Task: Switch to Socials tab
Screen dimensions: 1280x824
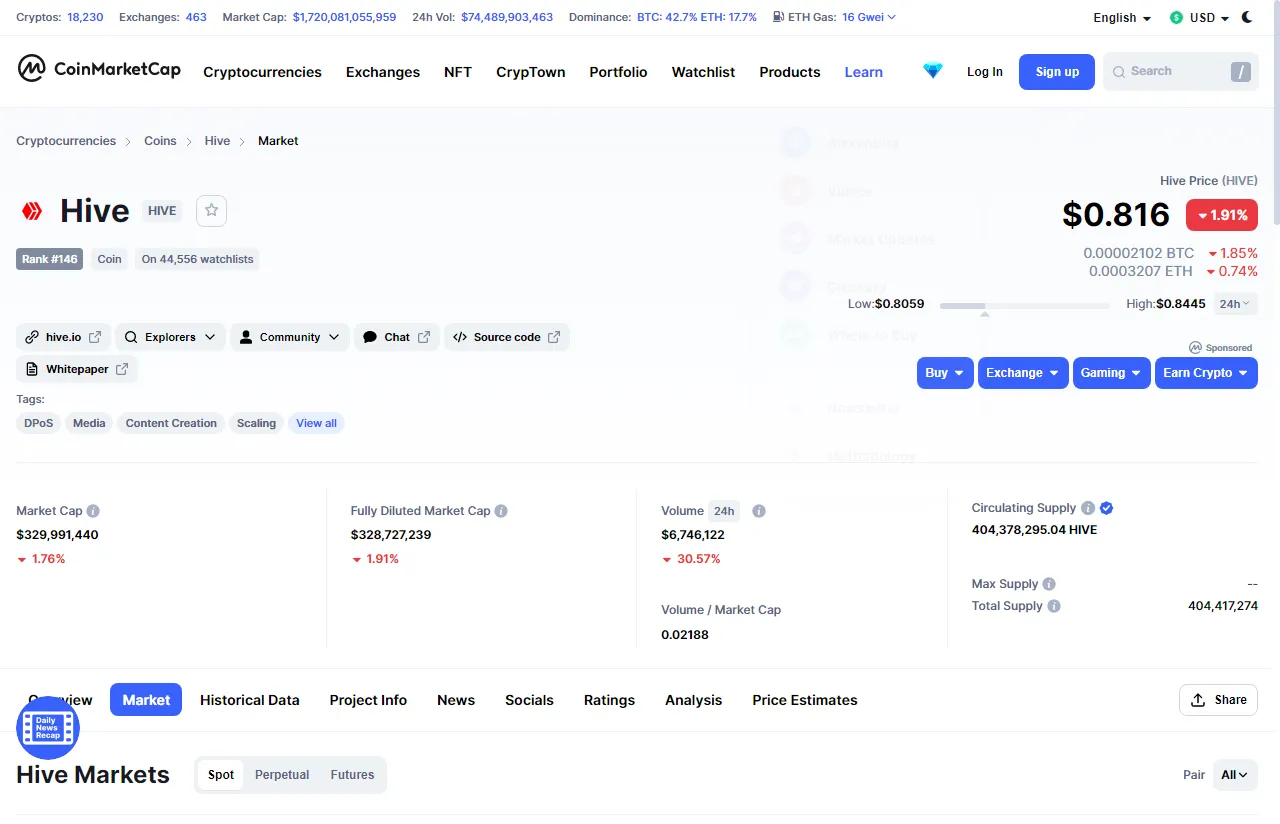Action: click(529, 700)
